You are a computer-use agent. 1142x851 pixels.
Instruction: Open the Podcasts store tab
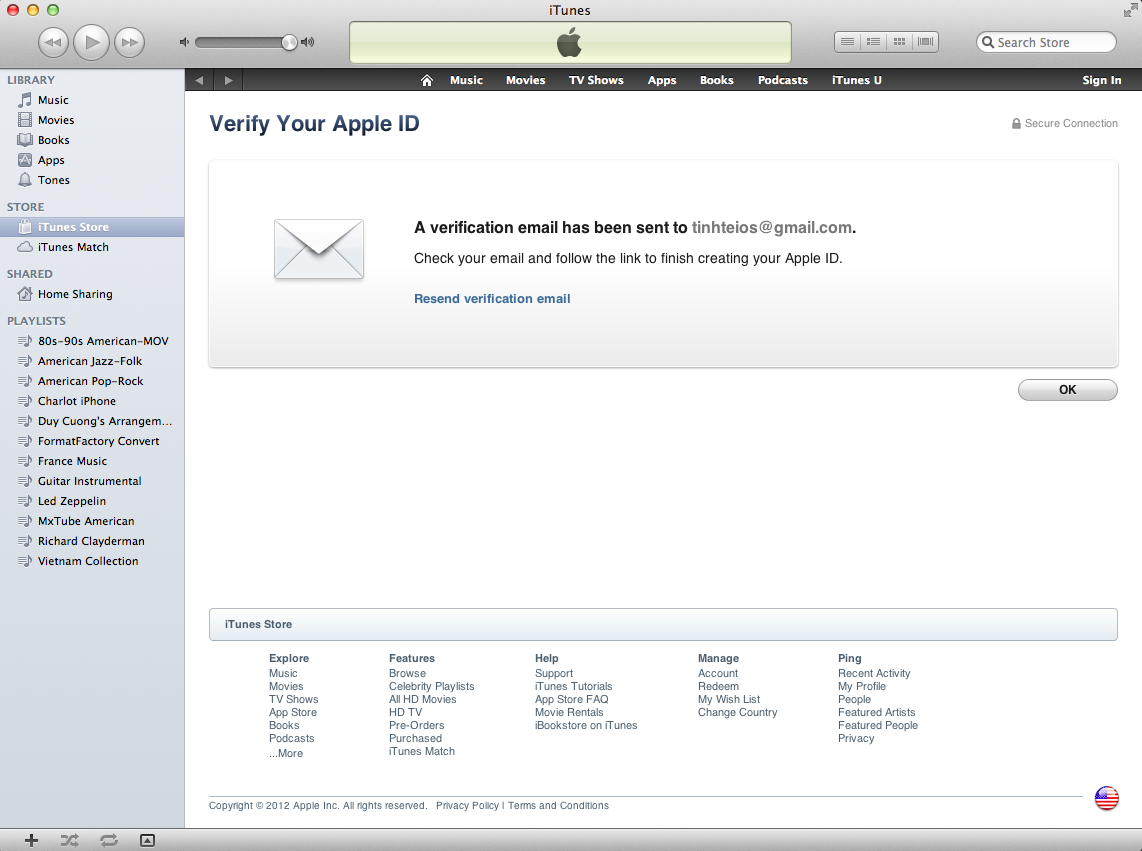pyautogui.click(x=783, y=80)
